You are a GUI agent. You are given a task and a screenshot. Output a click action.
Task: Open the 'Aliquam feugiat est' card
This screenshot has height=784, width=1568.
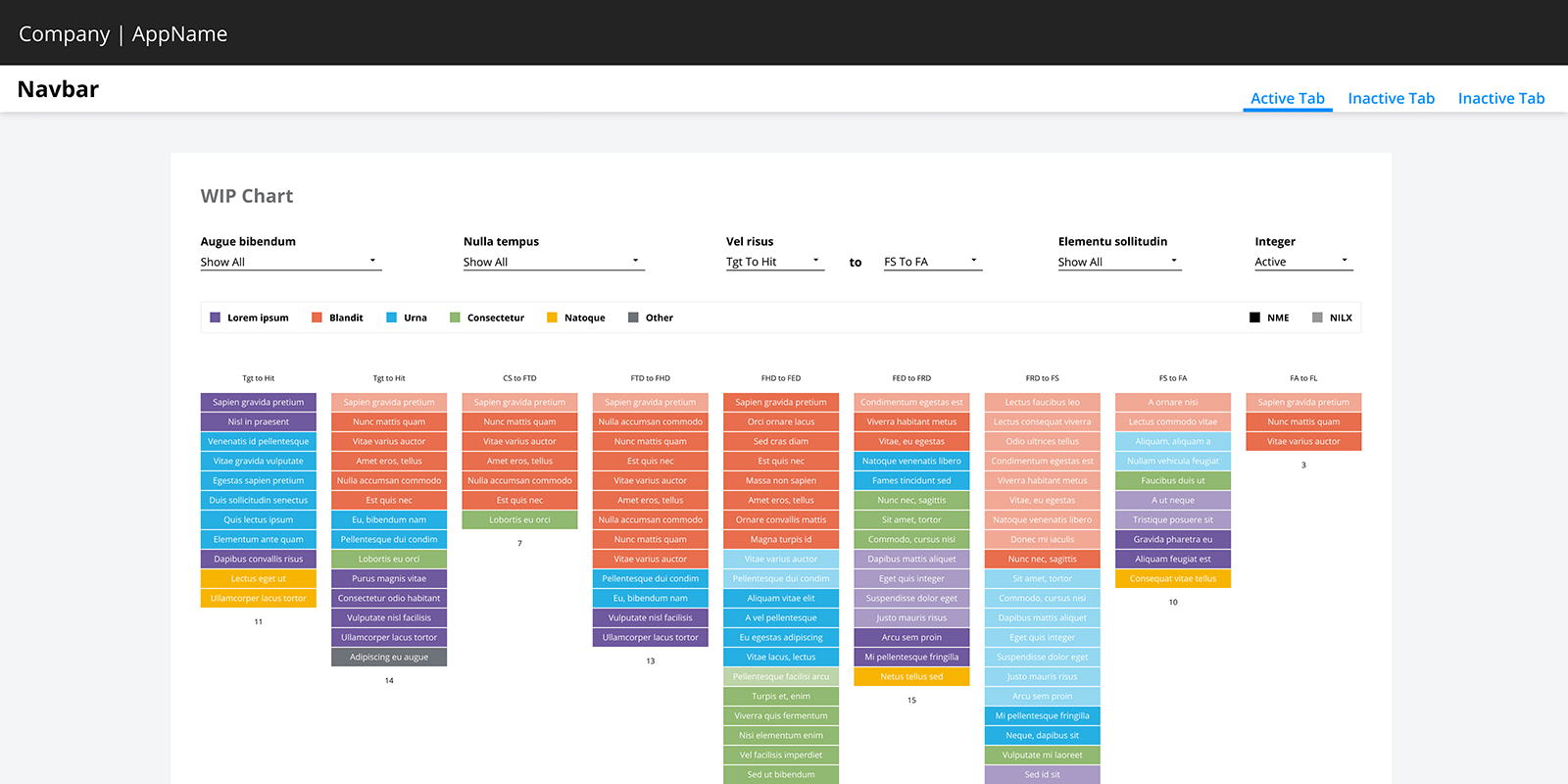click(x=1173, y=559)
